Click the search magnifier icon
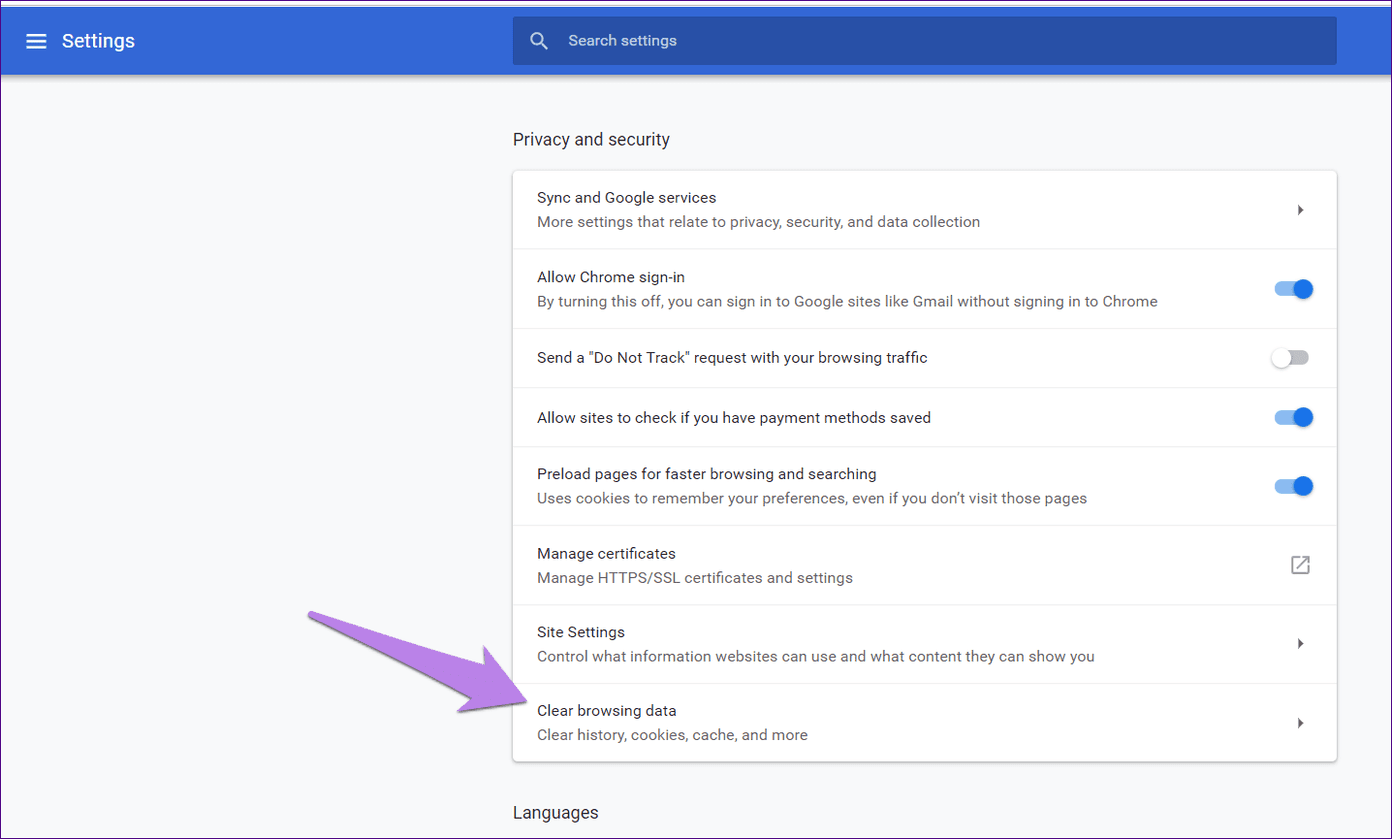Screen dimensions: 1392x839 [539, 41]
